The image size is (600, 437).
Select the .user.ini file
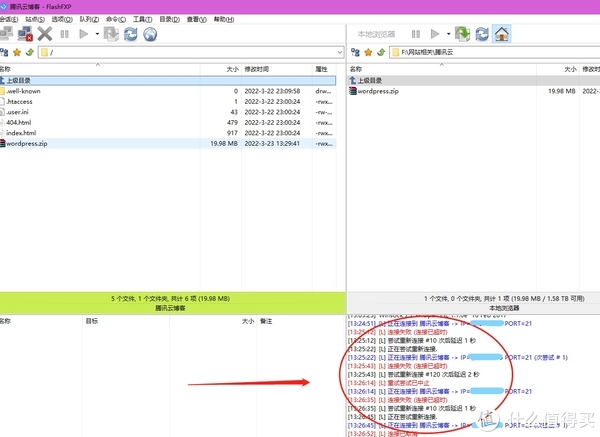click(x=168, y=112)
